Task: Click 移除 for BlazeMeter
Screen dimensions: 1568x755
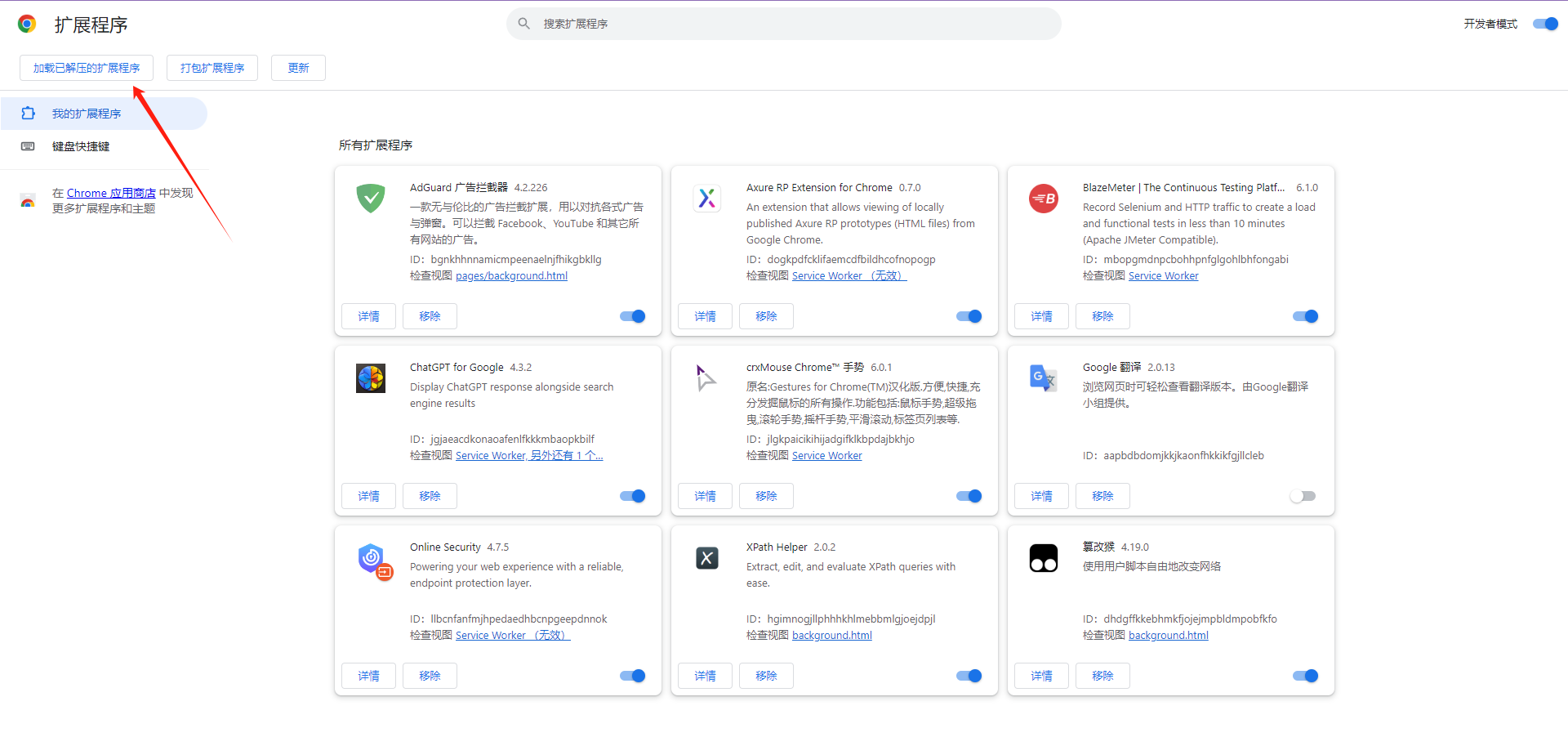Action: tap(1102, 316)
